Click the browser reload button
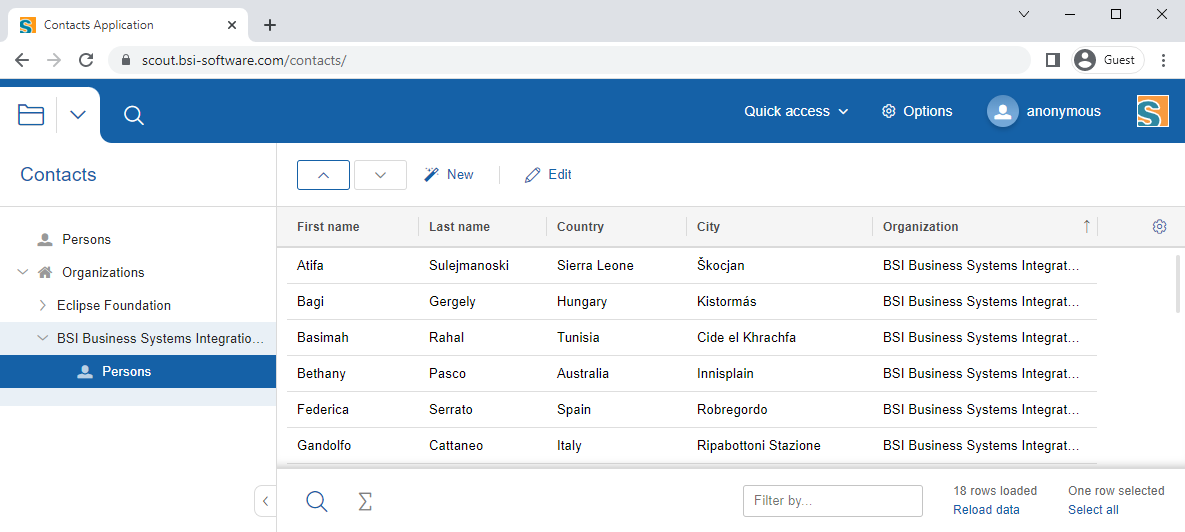1185x532 pixels. (x=87, y=60)
